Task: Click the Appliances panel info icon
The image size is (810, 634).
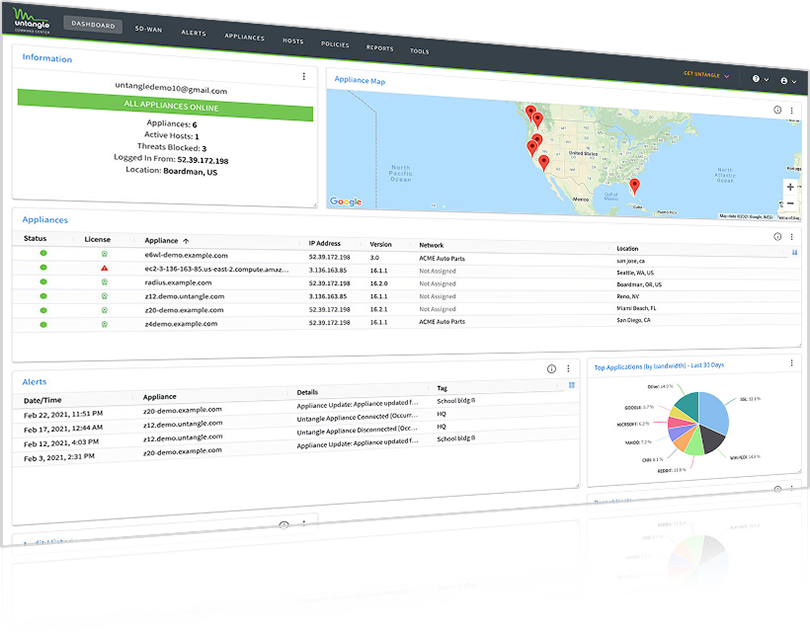Action: pyautogui.click(x=777, y=236)
